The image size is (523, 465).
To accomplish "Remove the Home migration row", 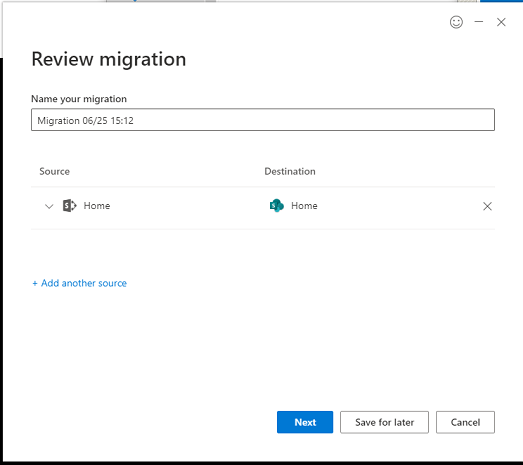I will [487, 206].
